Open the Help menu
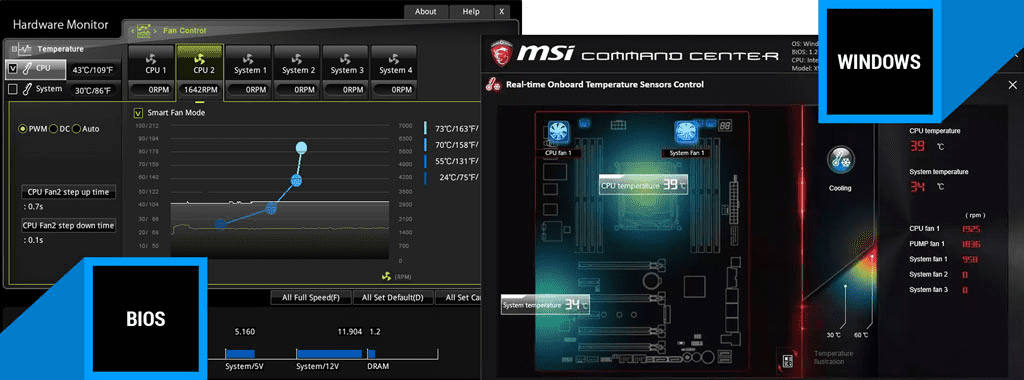 point(471,11)
